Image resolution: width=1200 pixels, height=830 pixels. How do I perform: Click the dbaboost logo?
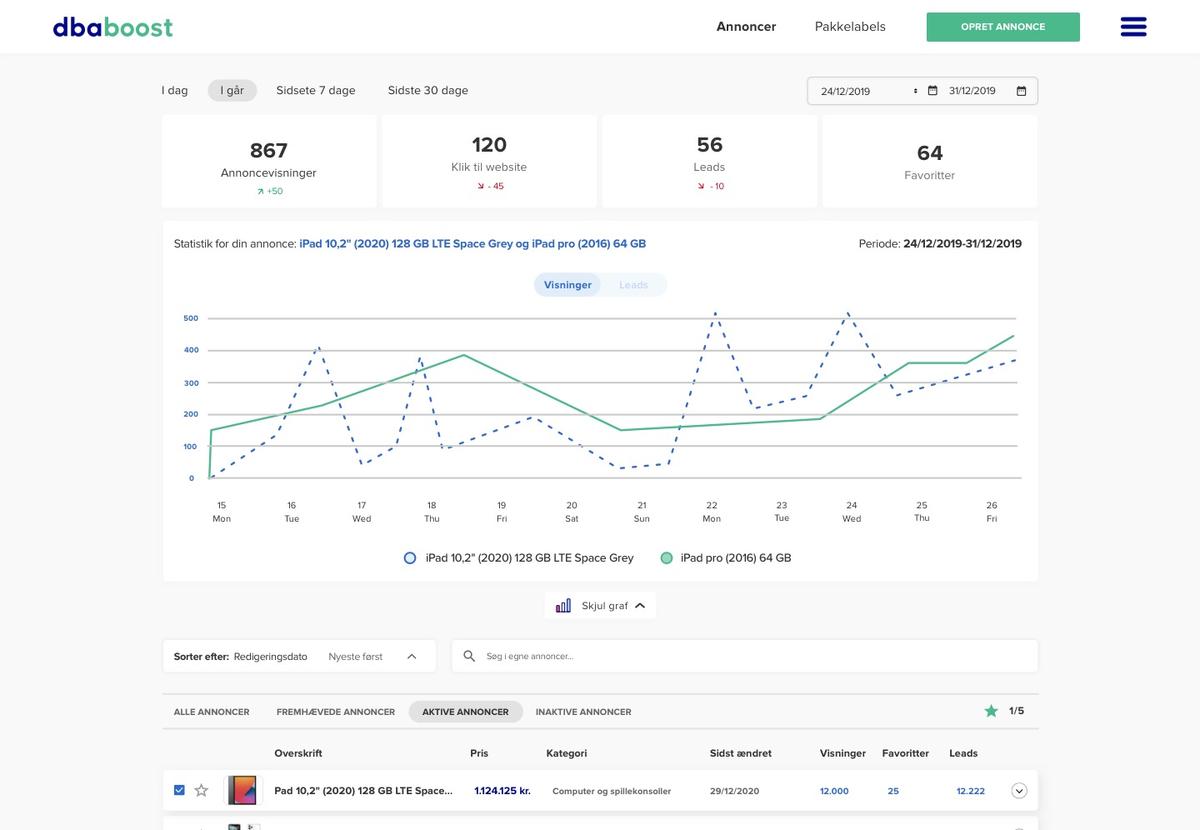[113, 27]
